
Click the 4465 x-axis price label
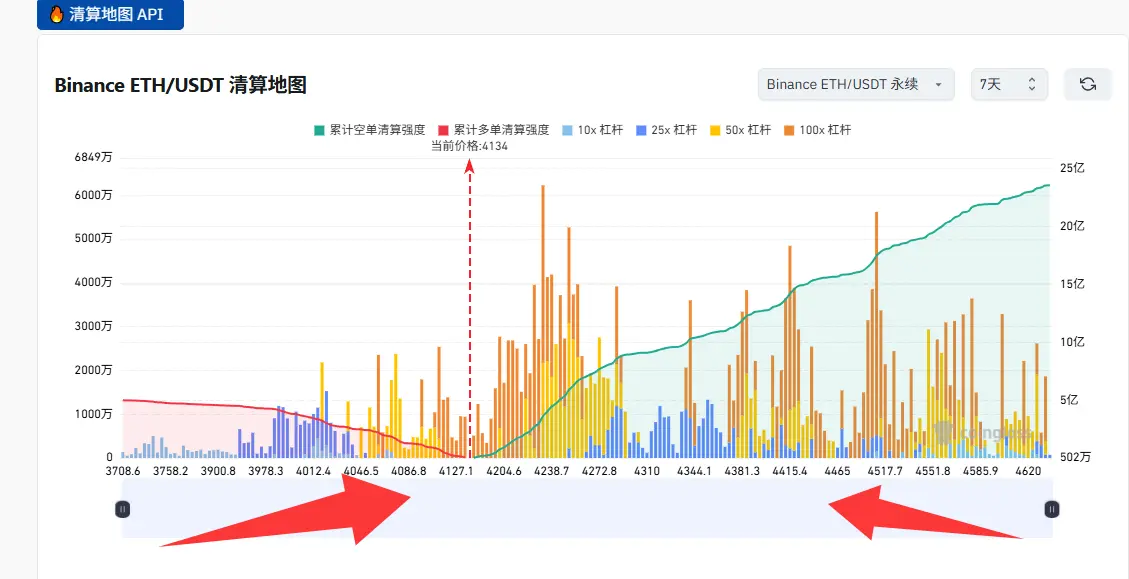point(838,471)
